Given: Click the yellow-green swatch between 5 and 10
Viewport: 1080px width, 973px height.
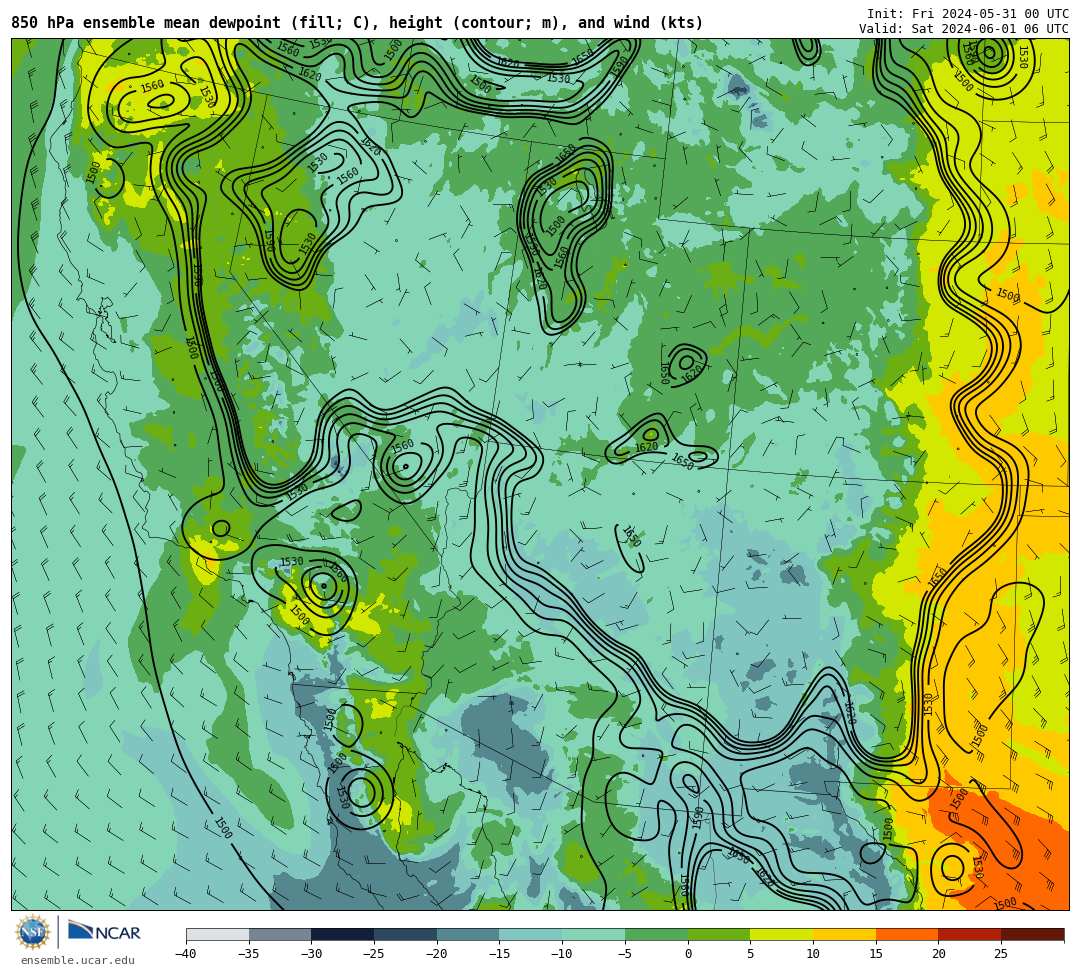Looking at the screenshot, I should 782,934.
